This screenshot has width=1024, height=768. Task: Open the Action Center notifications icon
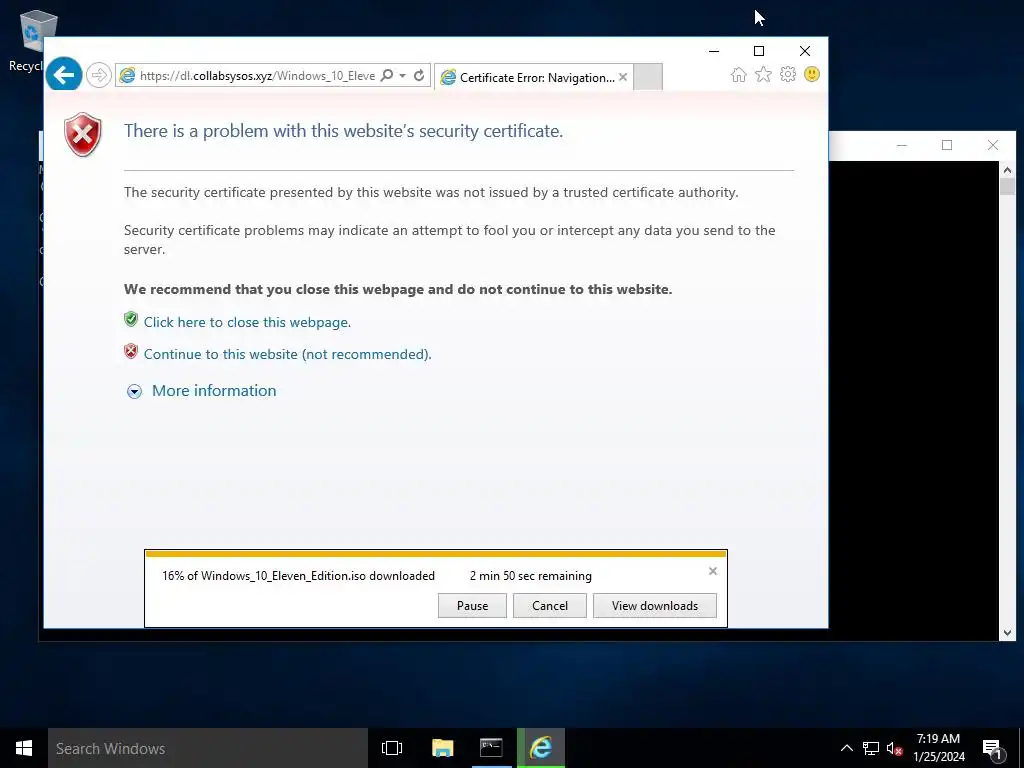pyautogui.click(x=992, y=748)
